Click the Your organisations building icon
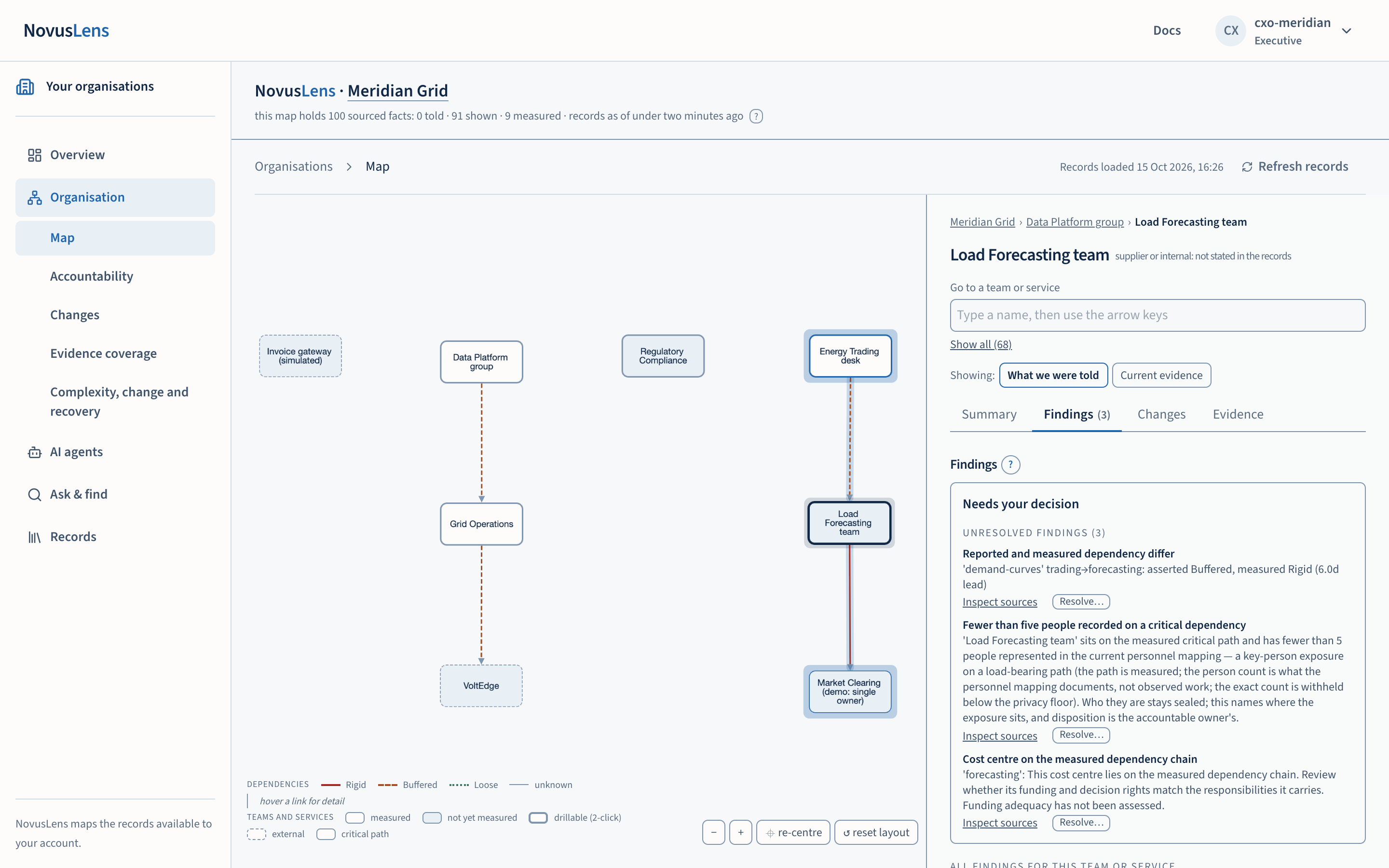The width and height of the screenshot is (1389, 868). (x=25, y=87)
